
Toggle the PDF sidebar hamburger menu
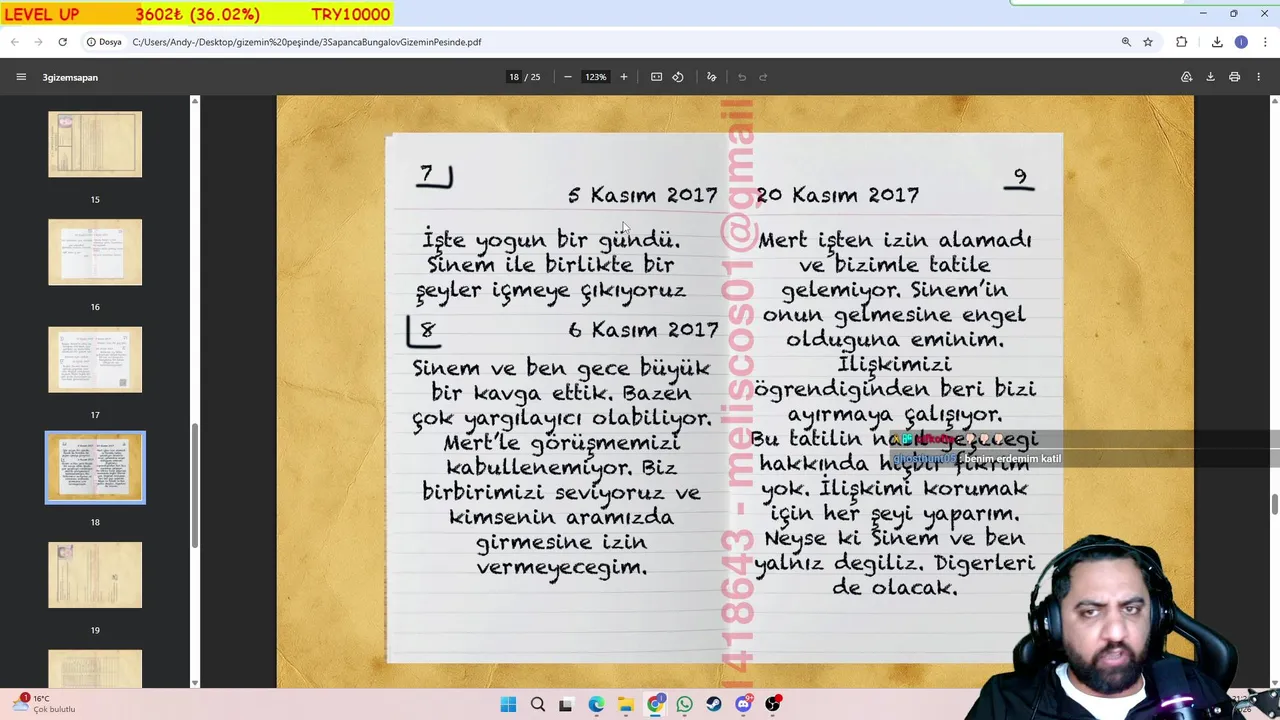click(21, 77)
